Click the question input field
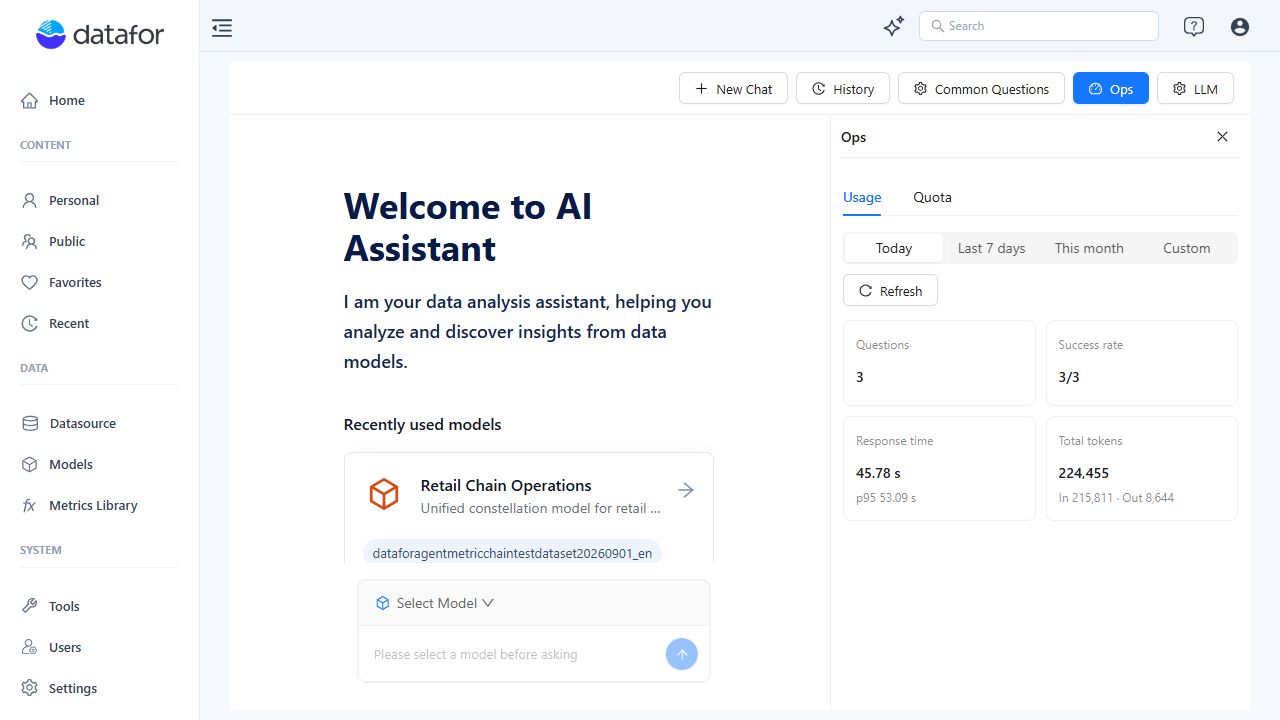Image resolution: width=1280 pixels, height=720 pixels. pyautogui.click(x=514, y=654)
